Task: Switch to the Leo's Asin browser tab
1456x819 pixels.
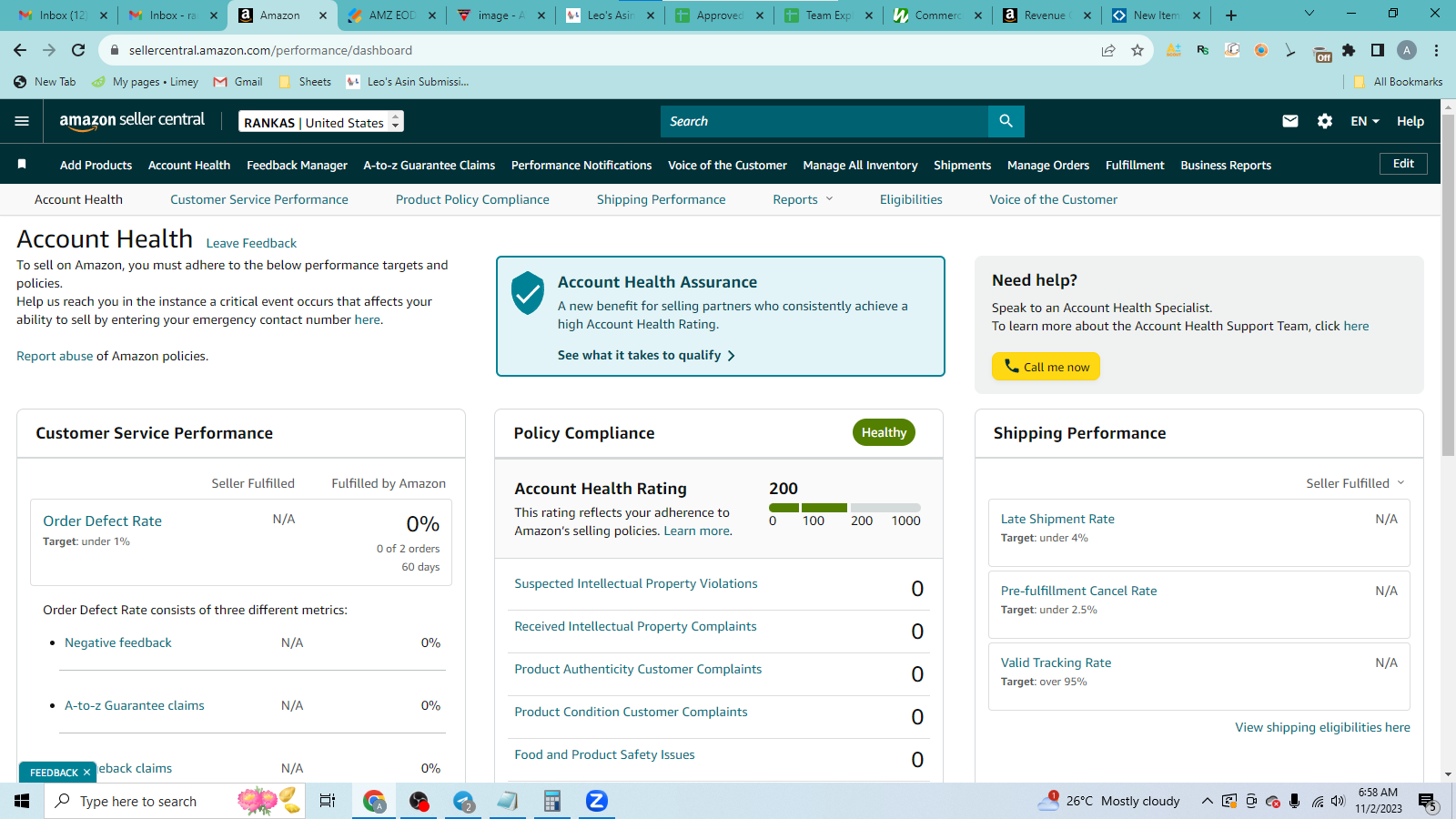Action: click(610, 15)
